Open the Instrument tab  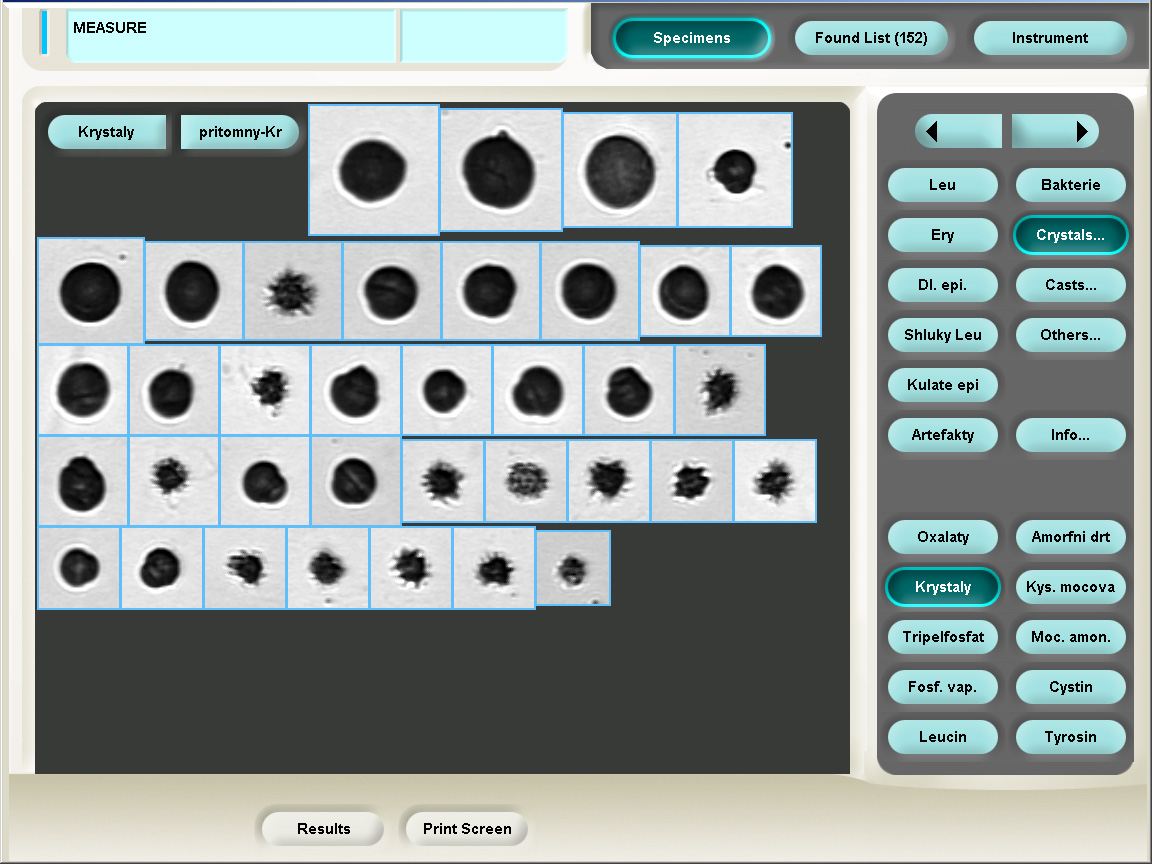click(1050, 38)
